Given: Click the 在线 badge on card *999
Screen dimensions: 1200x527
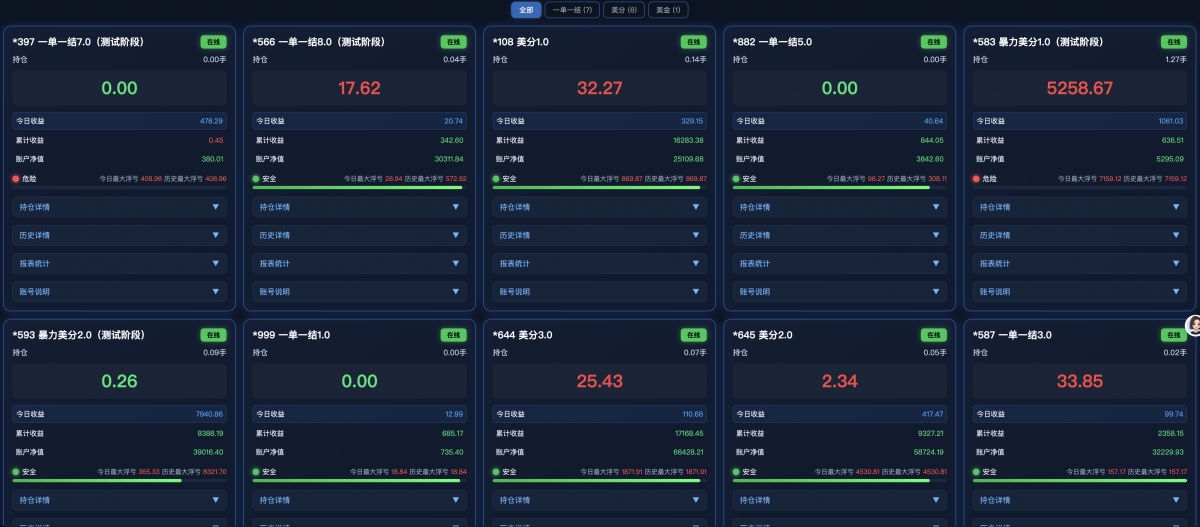Looking at the screenshot, I should [454, 335].
